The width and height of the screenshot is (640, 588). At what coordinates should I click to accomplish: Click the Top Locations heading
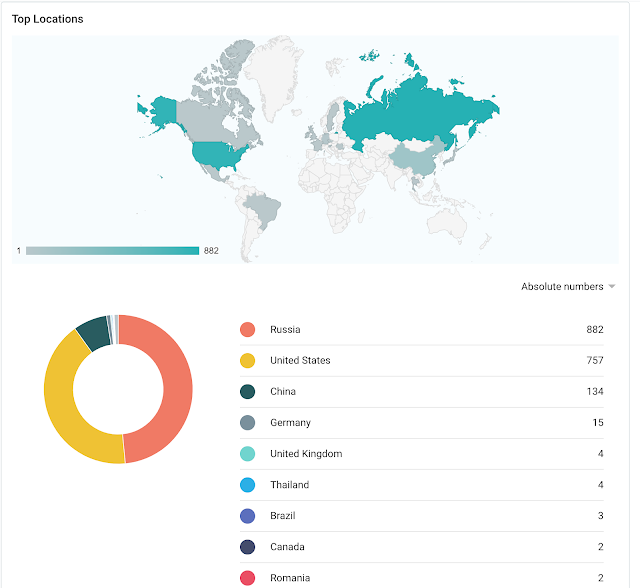coord(47,19)
